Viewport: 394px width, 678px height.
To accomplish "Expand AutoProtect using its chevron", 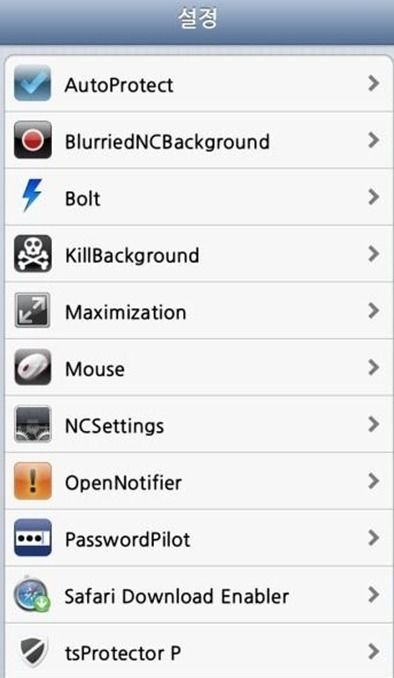I will point(374,83).
